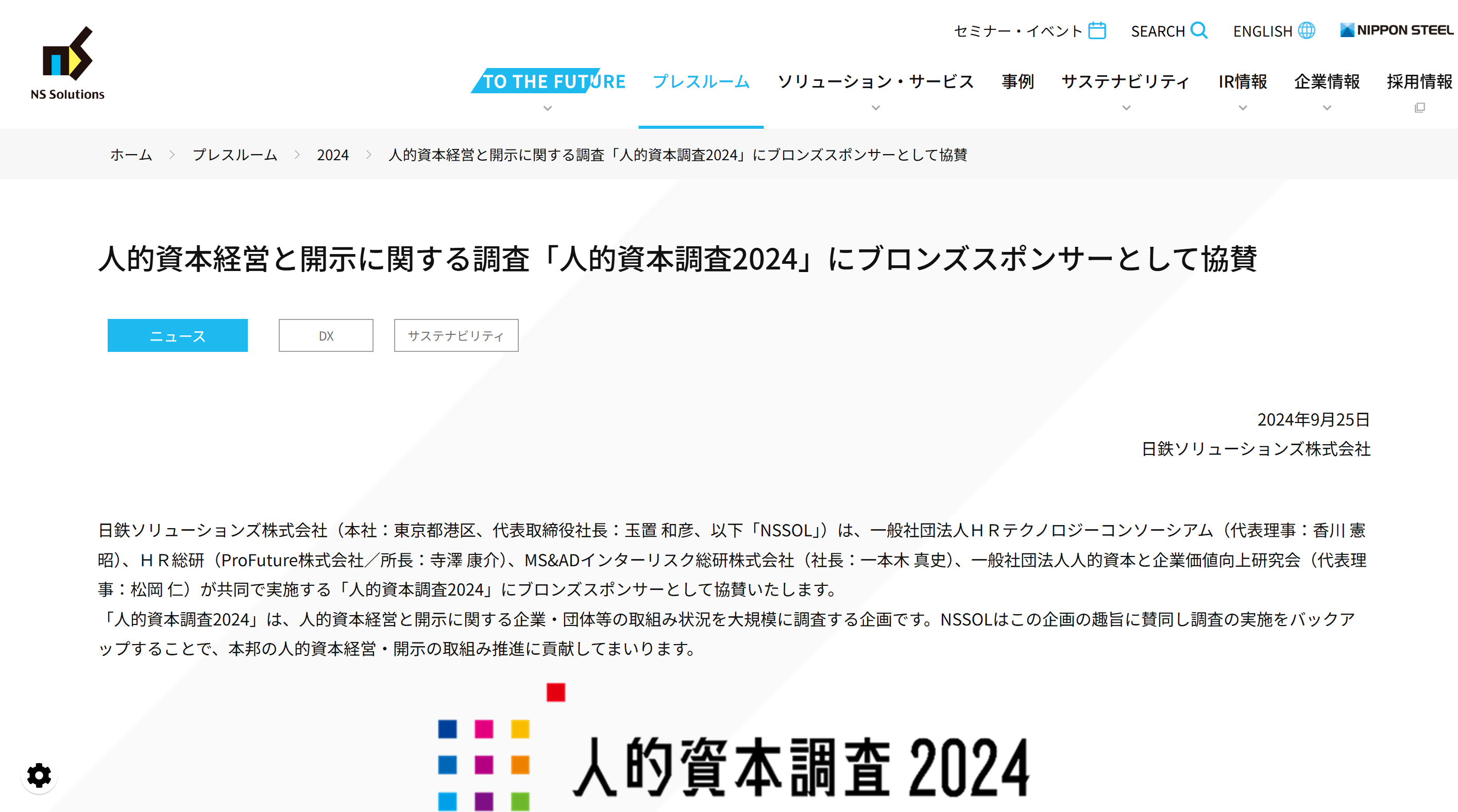Viewport: 1458px width, 812px height.
Task: Open the seminar events calendar icon
Action: [1096, 30]
